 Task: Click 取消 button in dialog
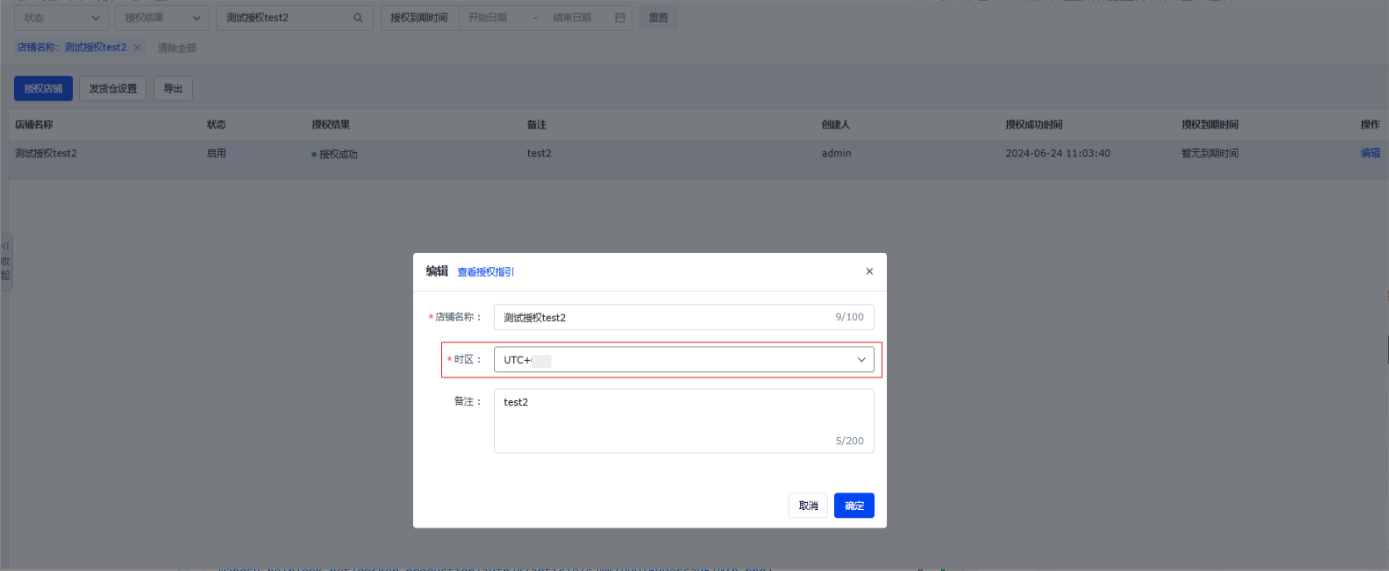coord(808,506)
